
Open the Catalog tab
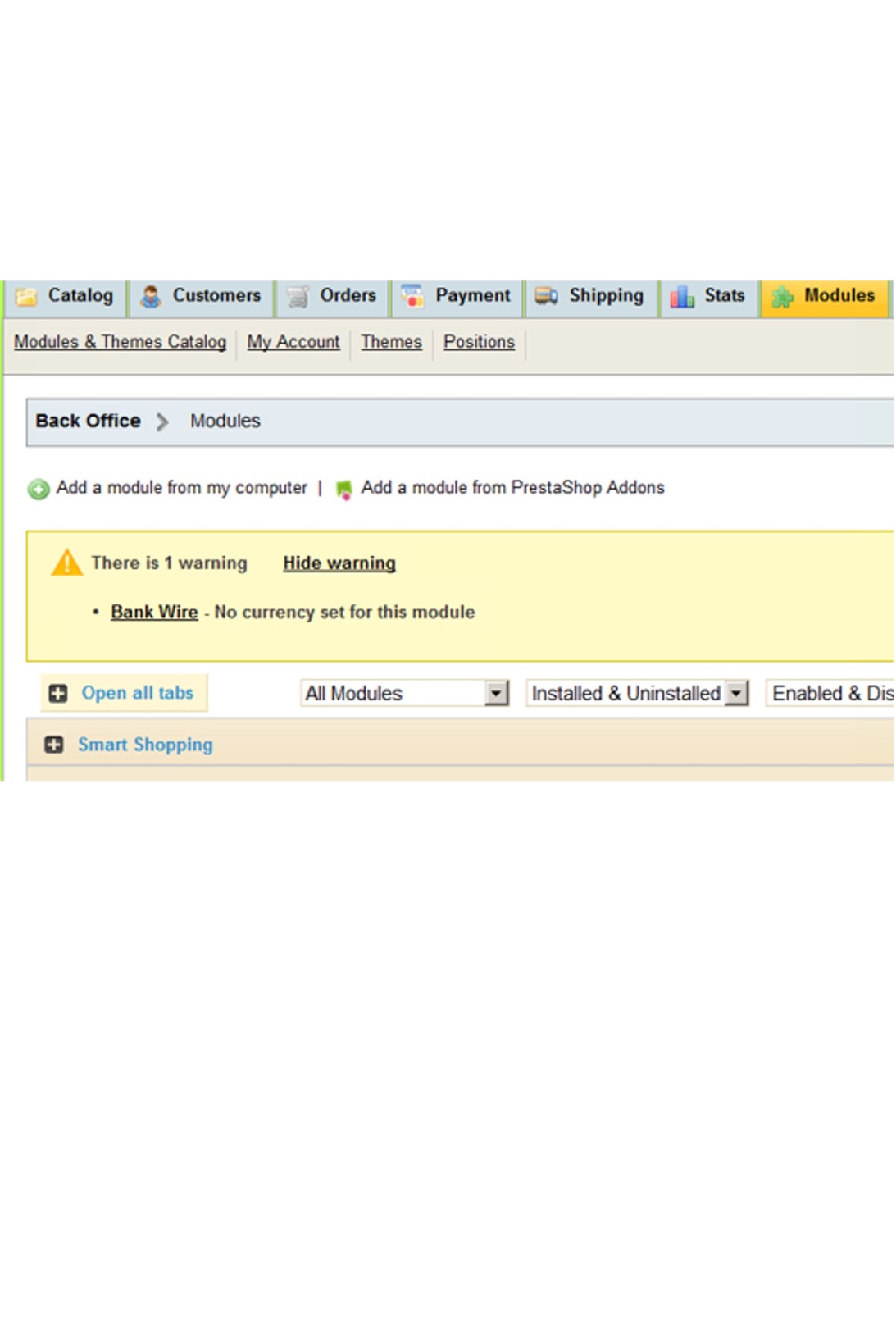[66, 297]
